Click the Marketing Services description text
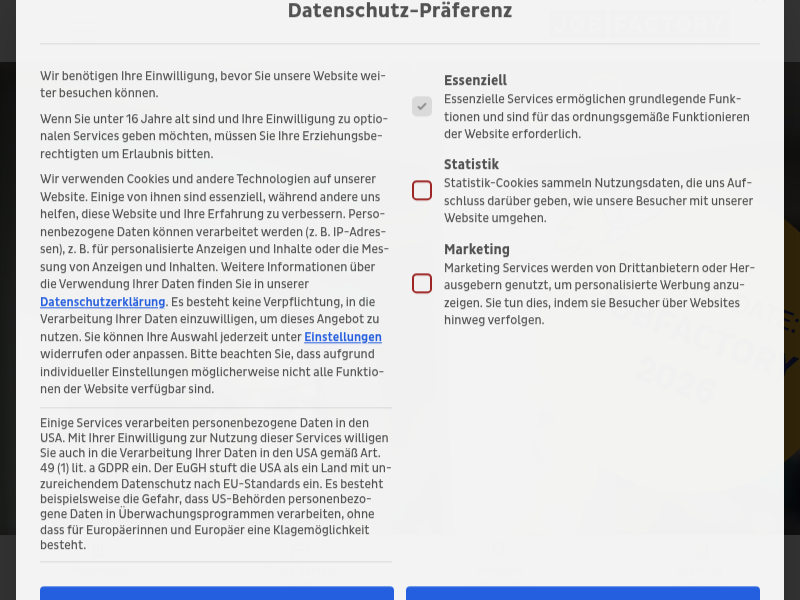Image resolution: width=800 pixels, height=600 pixels. click(598, 294)
